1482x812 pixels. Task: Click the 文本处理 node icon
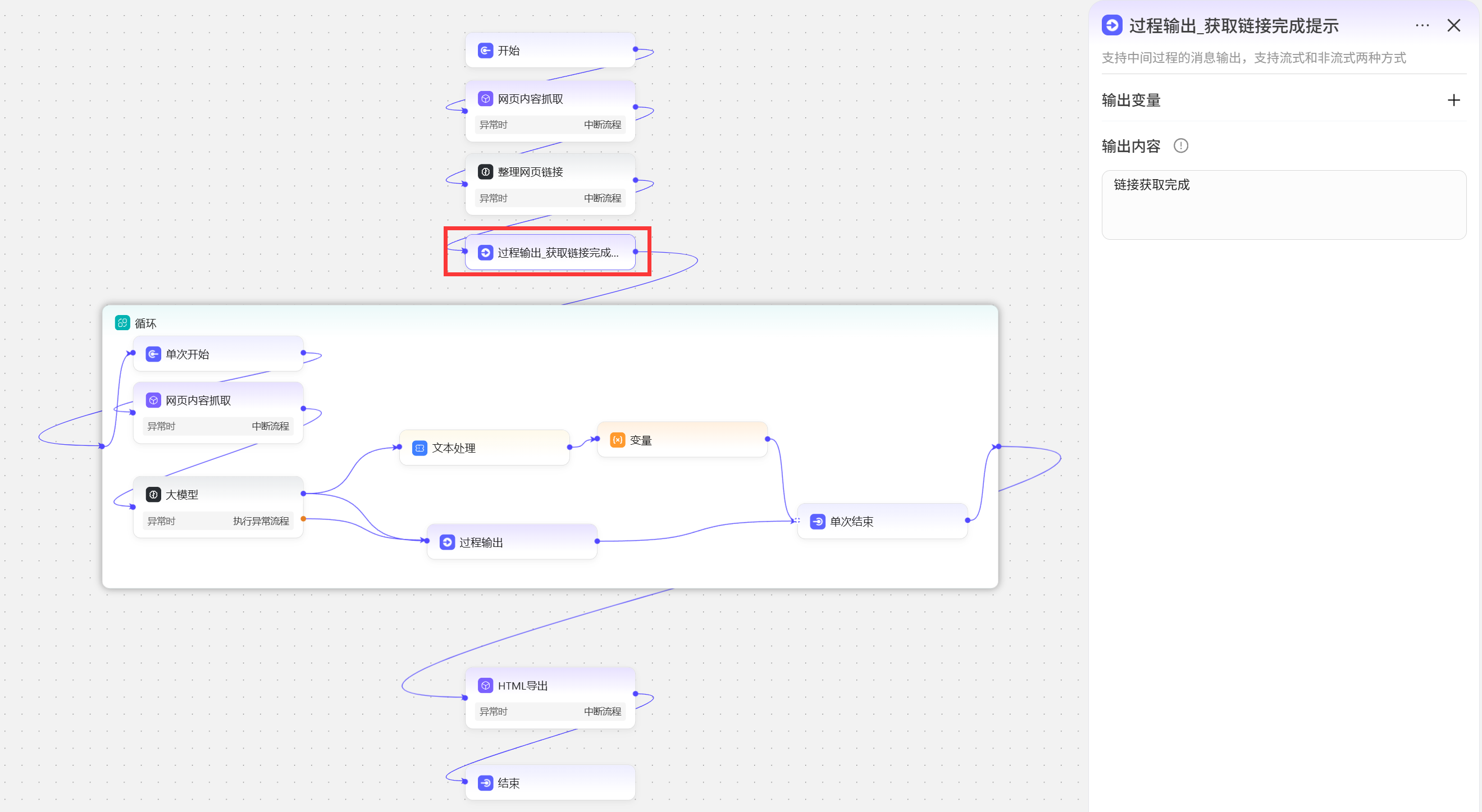pyautogui.click(x=419, y=448)
